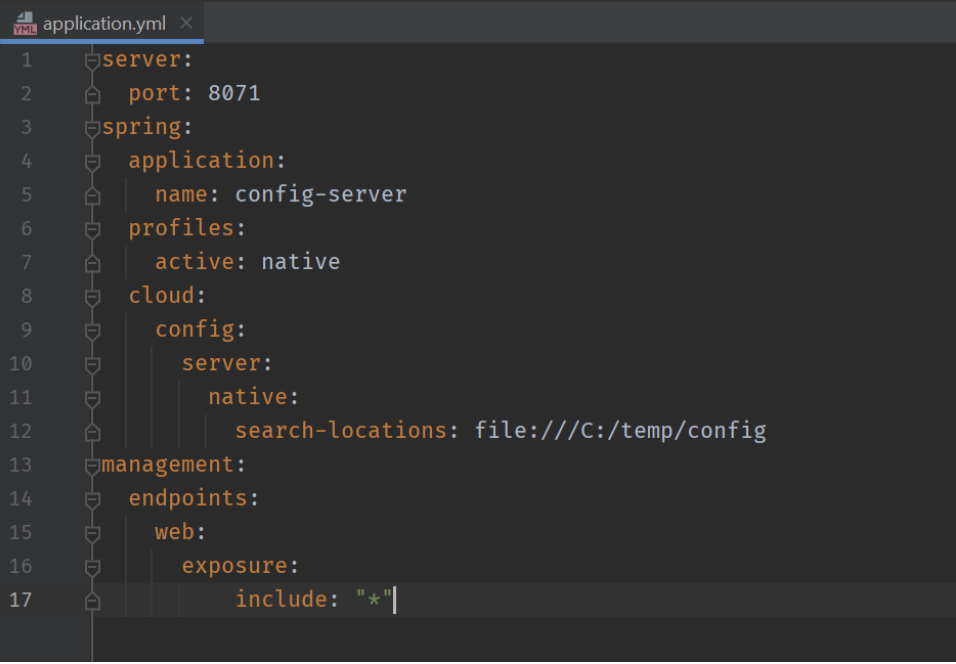Place cursor on the config-server name value

coord(321,193)
